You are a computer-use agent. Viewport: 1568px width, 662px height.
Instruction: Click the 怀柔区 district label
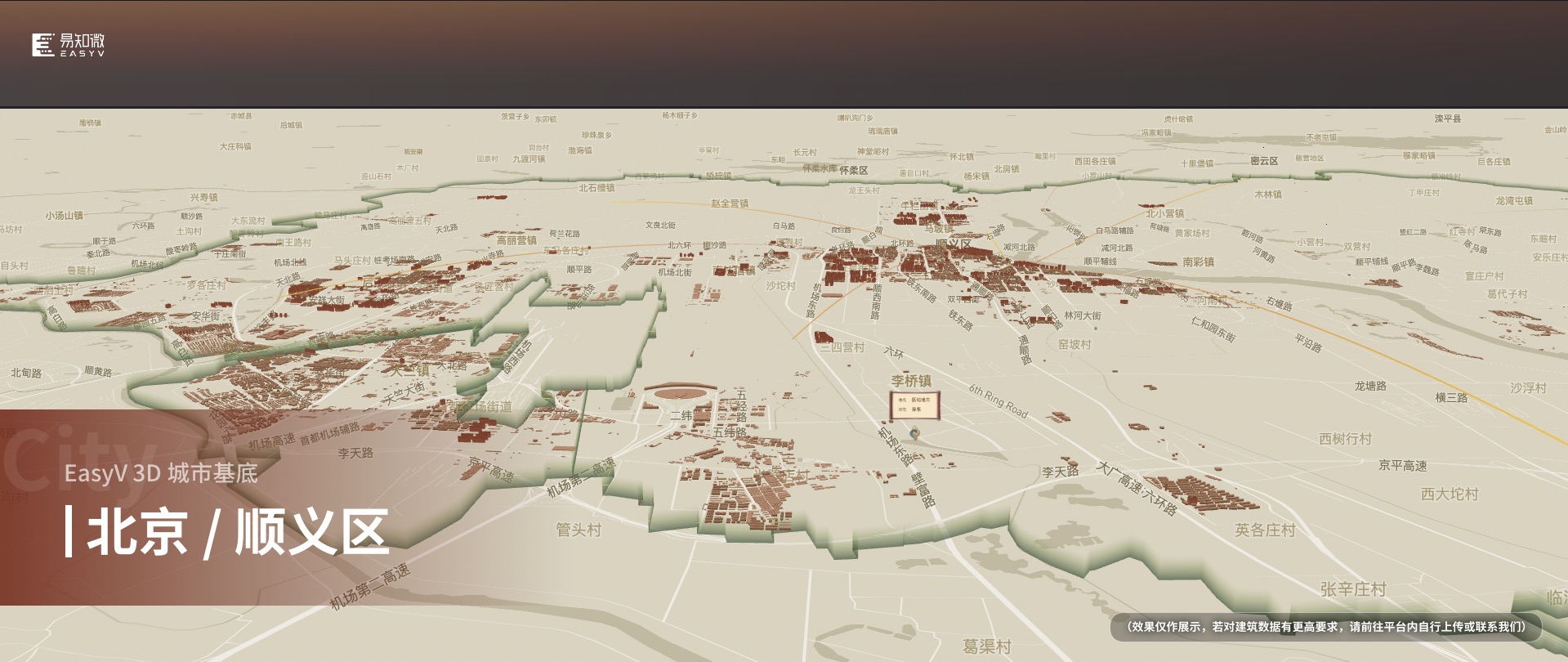pyautogui.click(x=853, y=170)
